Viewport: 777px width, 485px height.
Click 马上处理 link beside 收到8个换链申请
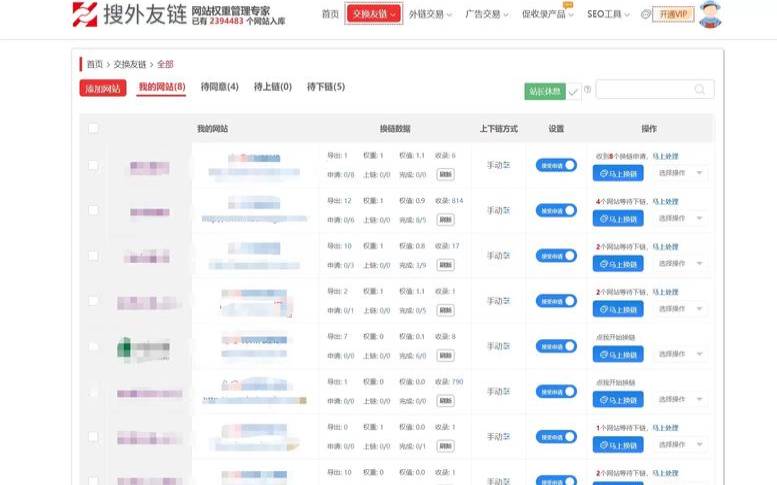(x=665, y=156)
